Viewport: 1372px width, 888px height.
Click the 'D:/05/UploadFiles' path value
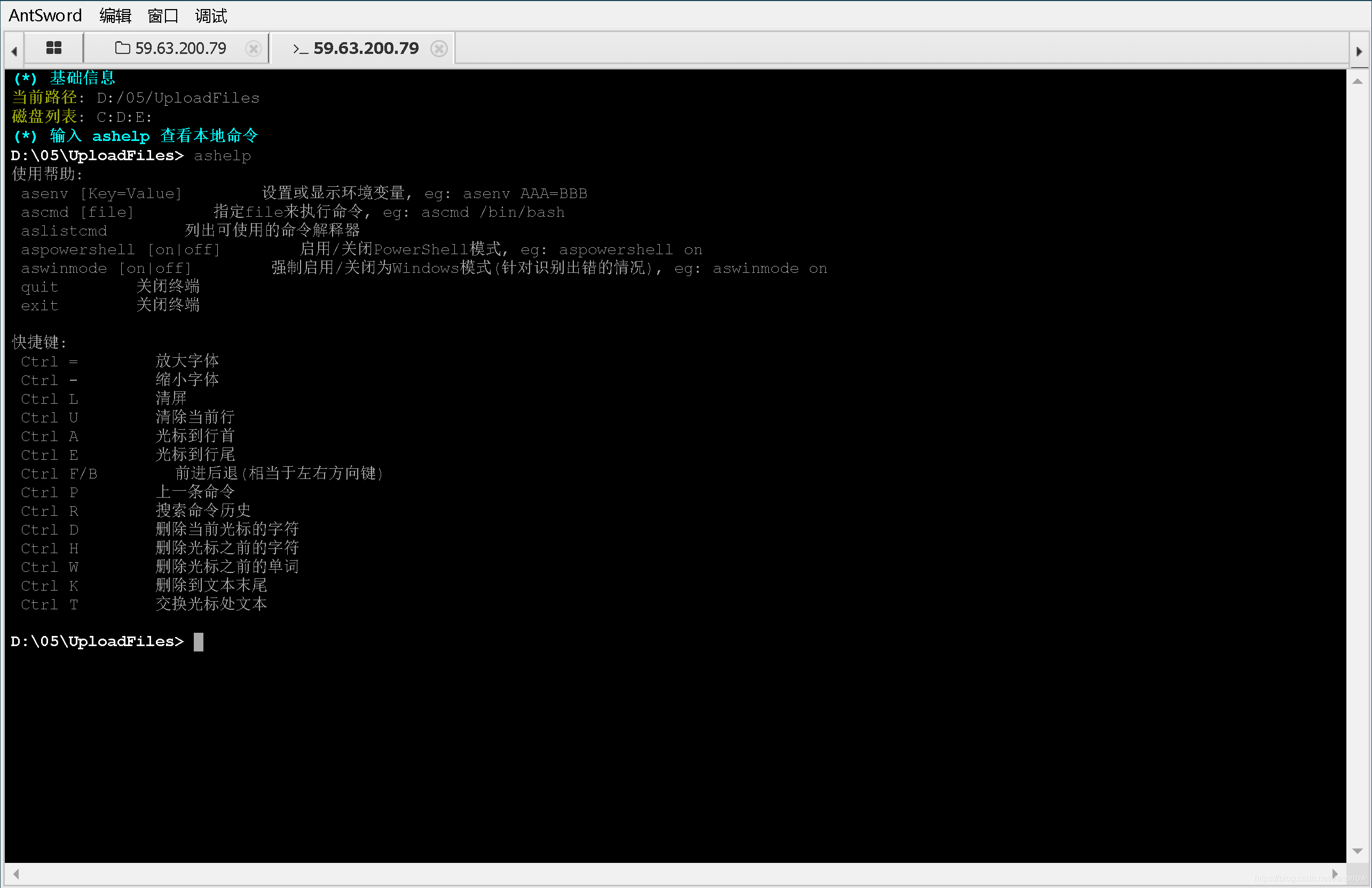point(178,98)
